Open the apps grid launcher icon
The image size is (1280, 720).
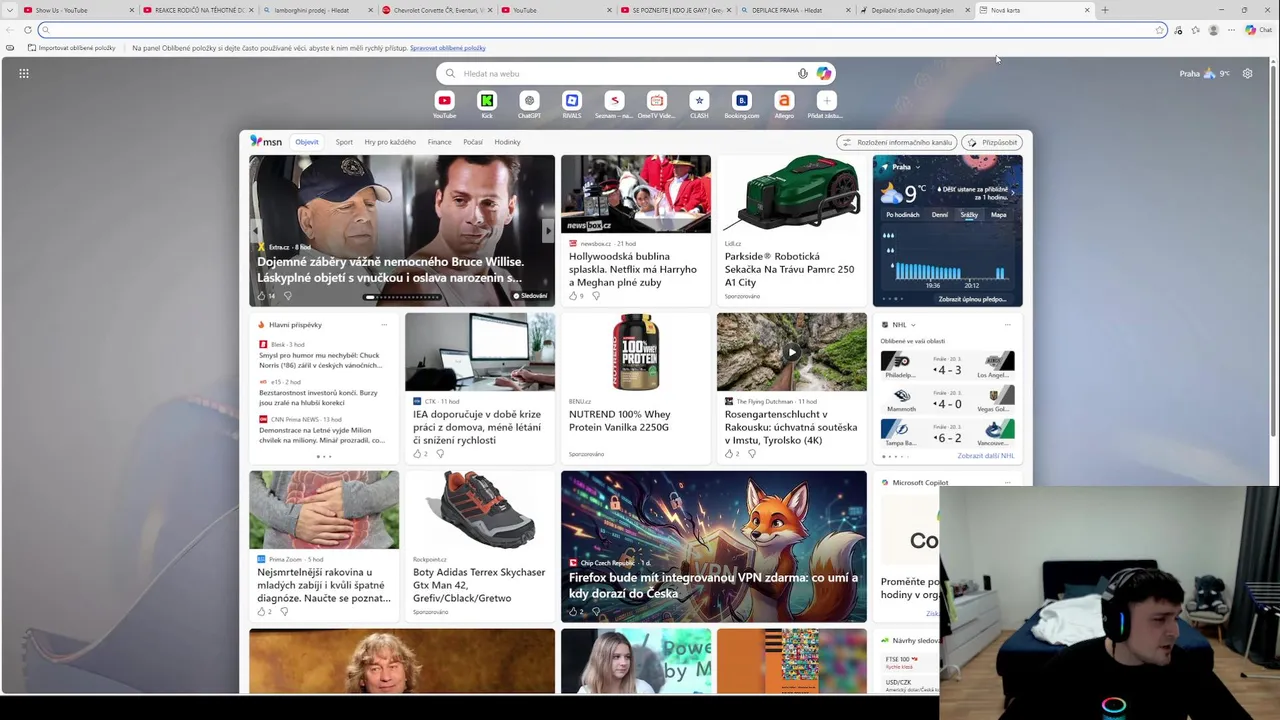(24, 73)
